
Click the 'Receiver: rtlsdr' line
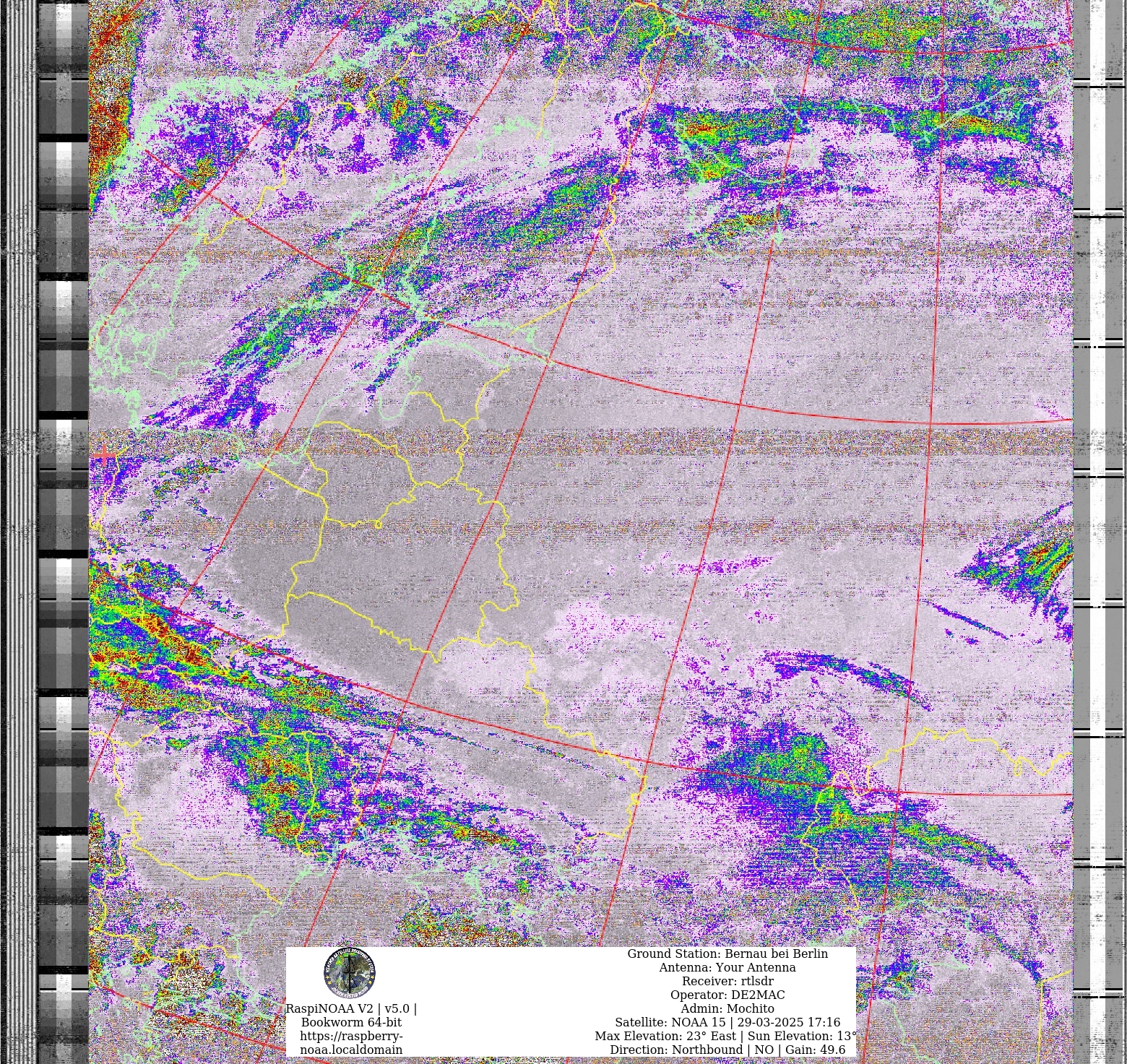pos(727,981)
